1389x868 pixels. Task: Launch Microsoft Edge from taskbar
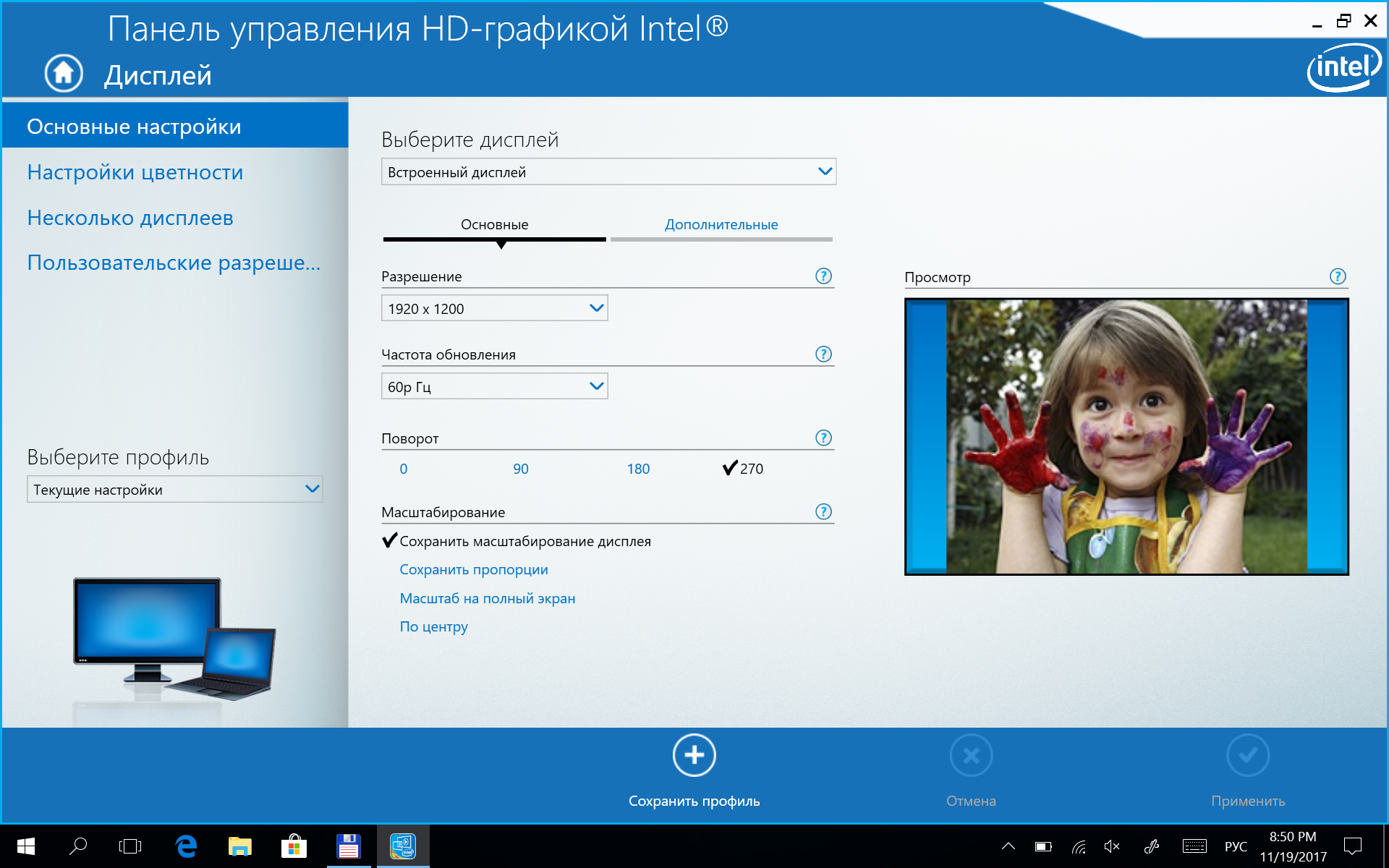(186, 846)
